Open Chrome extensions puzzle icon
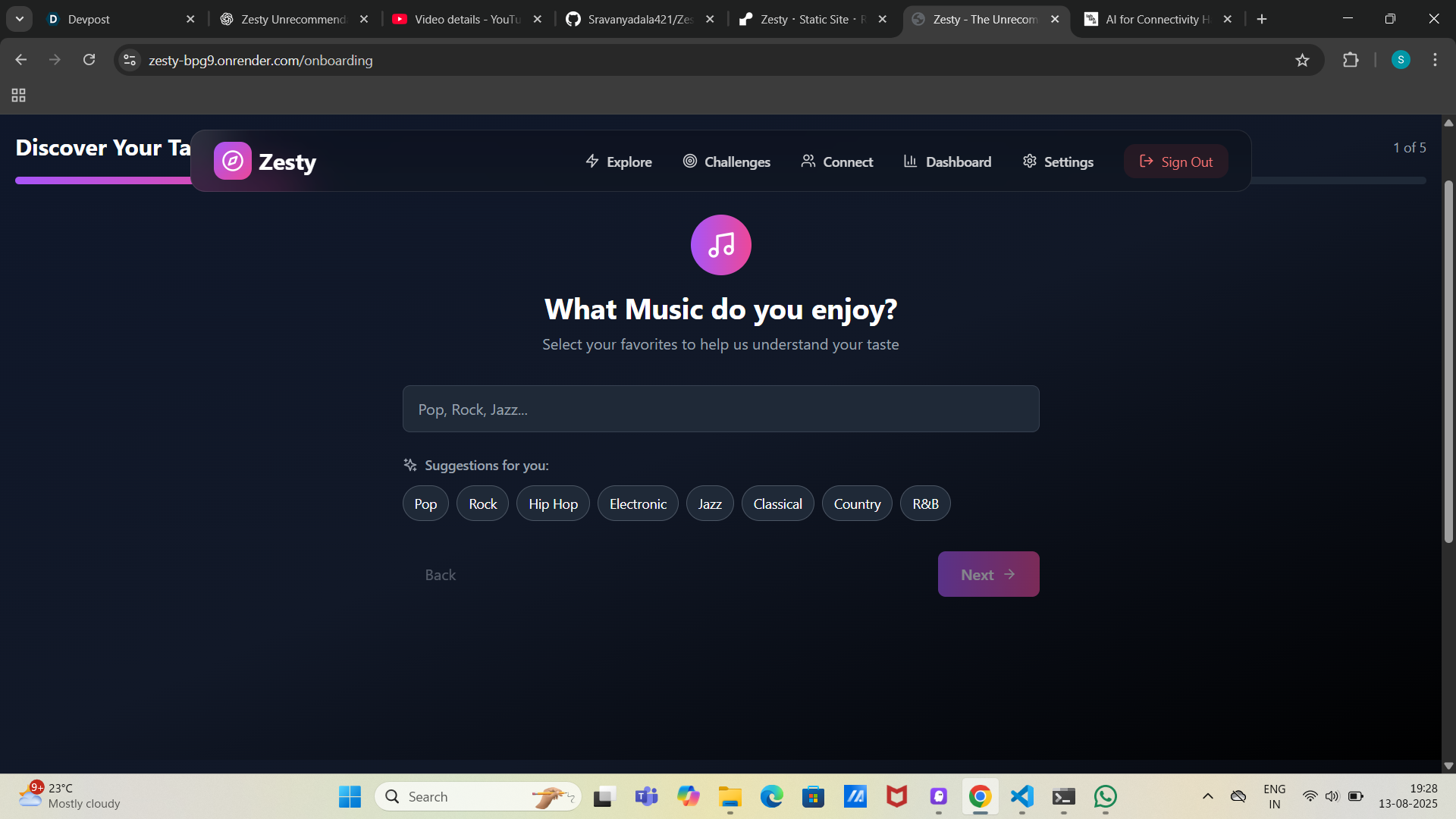 (1351, 60)
